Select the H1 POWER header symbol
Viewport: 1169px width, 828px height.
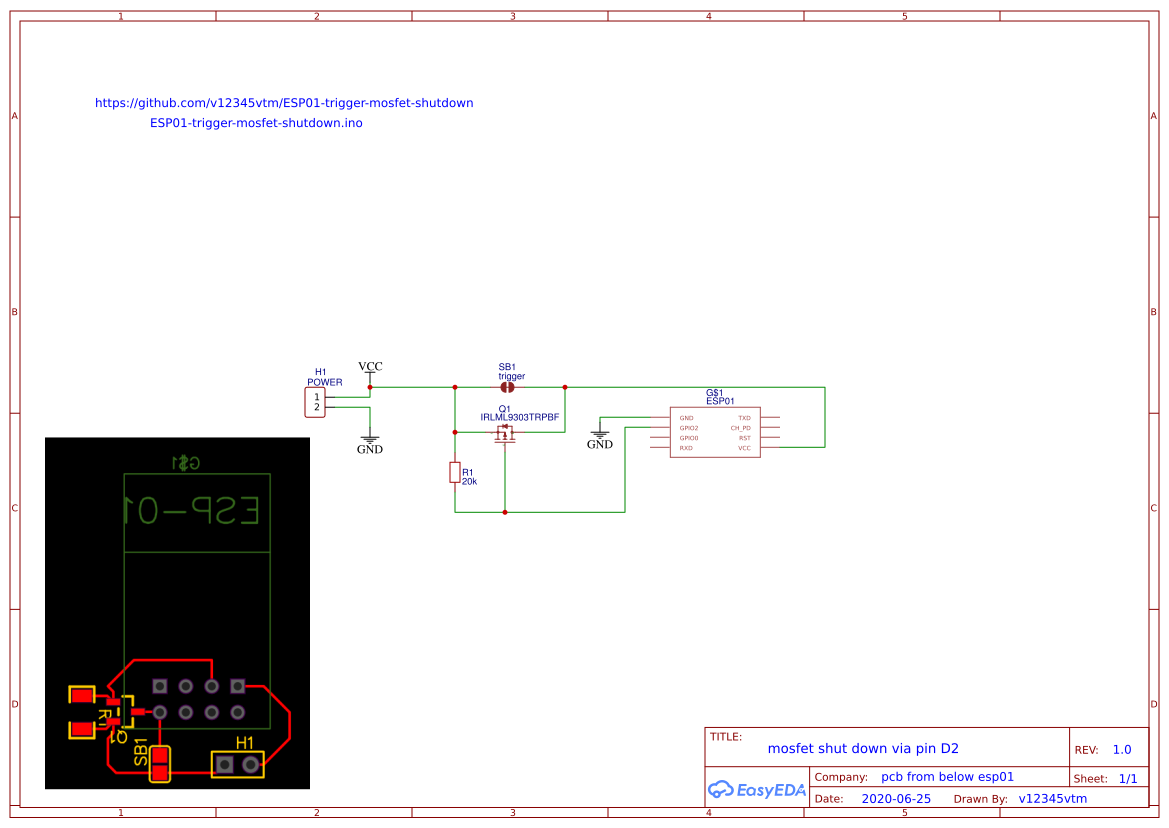[x=314, y=400]
